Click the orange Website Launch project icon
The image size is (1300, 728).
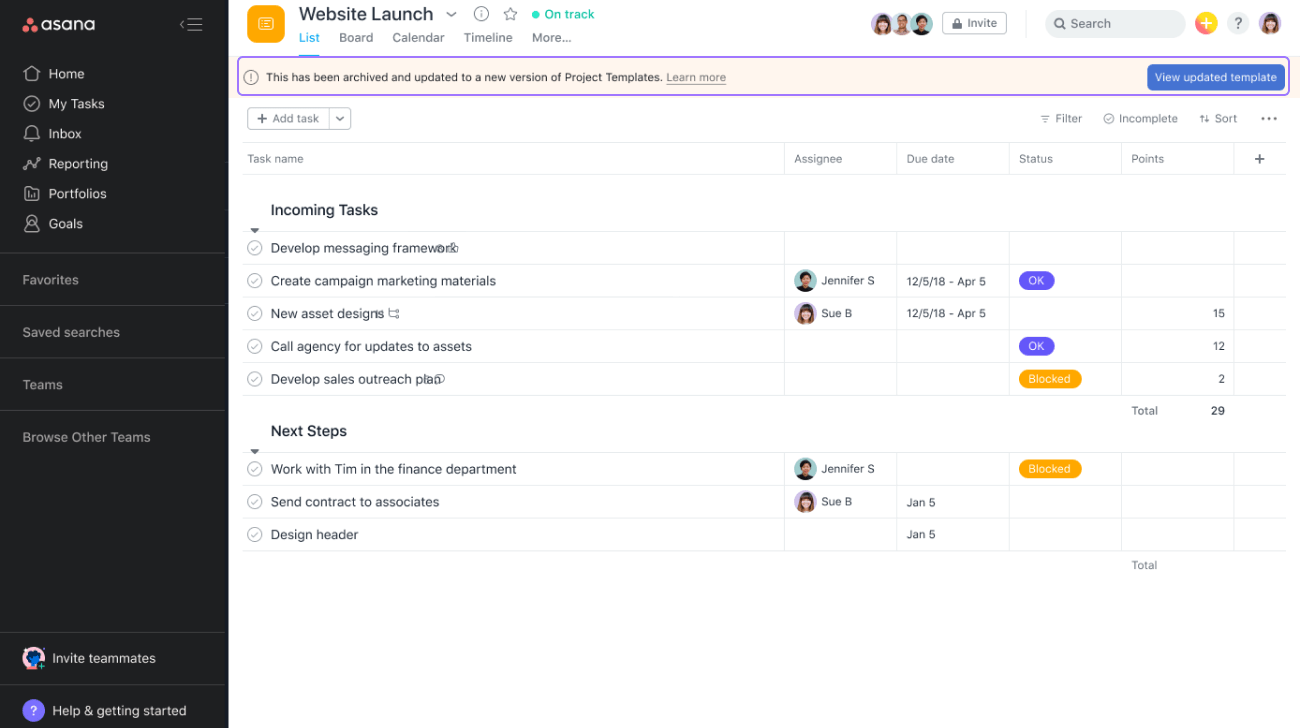[266, 24]
